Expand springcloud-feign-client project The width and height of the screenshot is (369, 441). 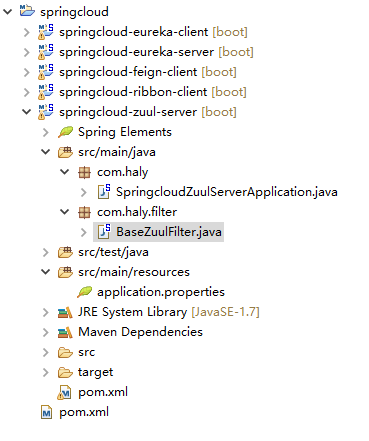click(x=27, y=72)
